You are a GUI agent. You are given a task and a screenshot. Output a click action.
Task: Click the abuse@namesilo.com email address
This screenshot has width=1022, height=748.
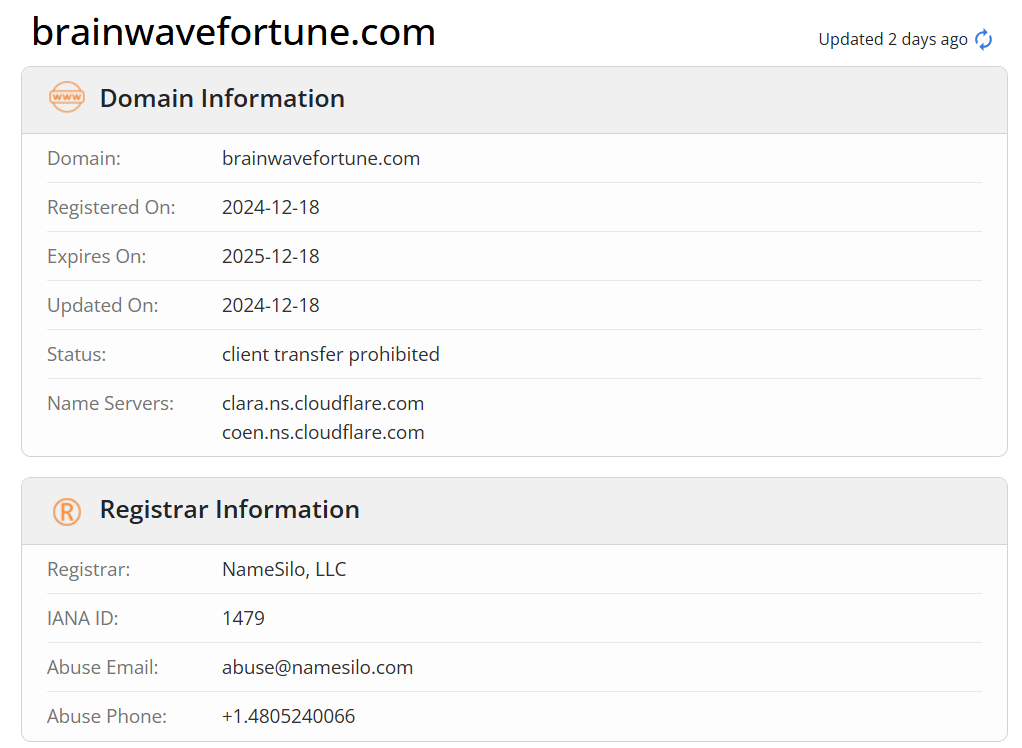tap(317, 667)
